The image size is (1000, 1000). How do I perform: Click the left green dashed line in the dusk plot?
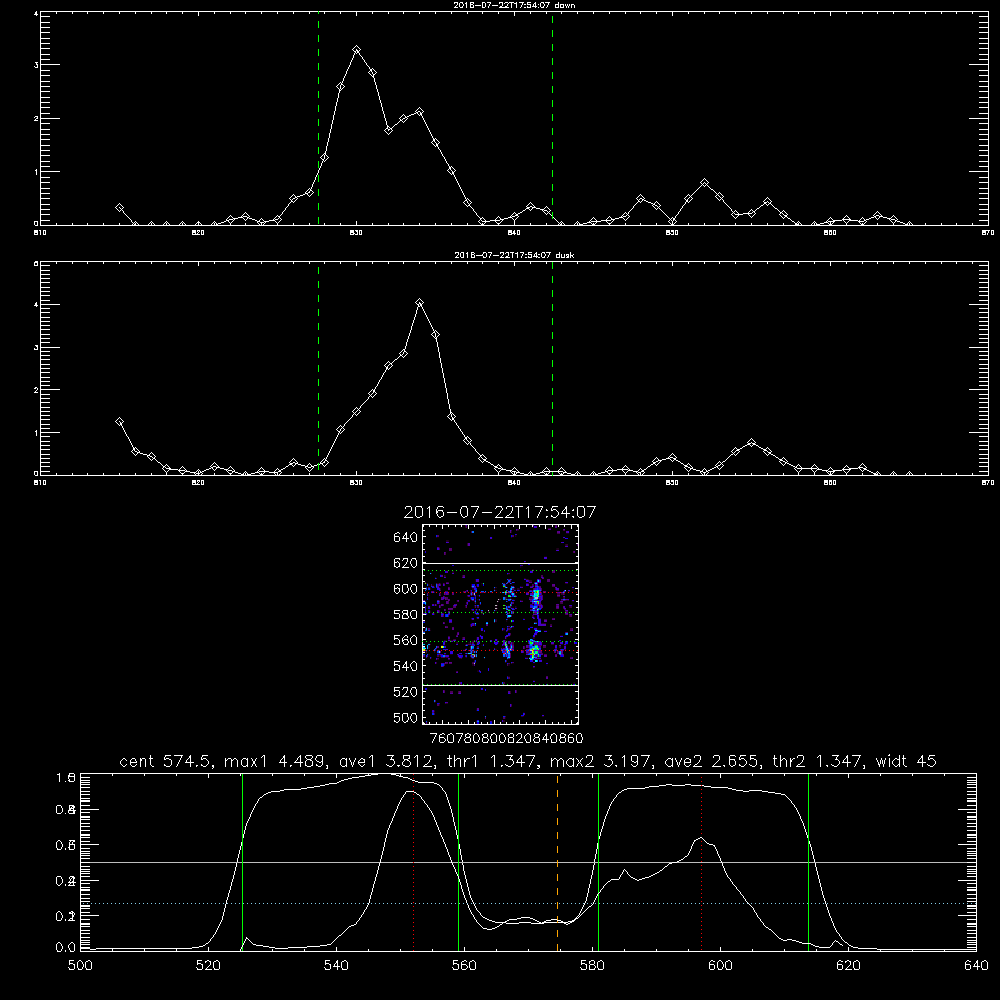click(318, 369)
